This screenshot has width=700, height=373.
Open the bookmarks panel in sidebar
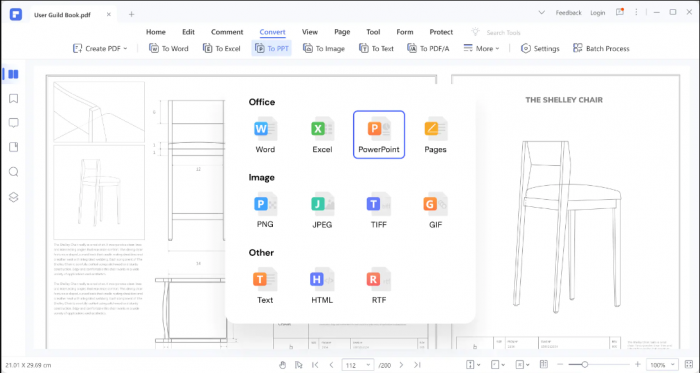13,99
